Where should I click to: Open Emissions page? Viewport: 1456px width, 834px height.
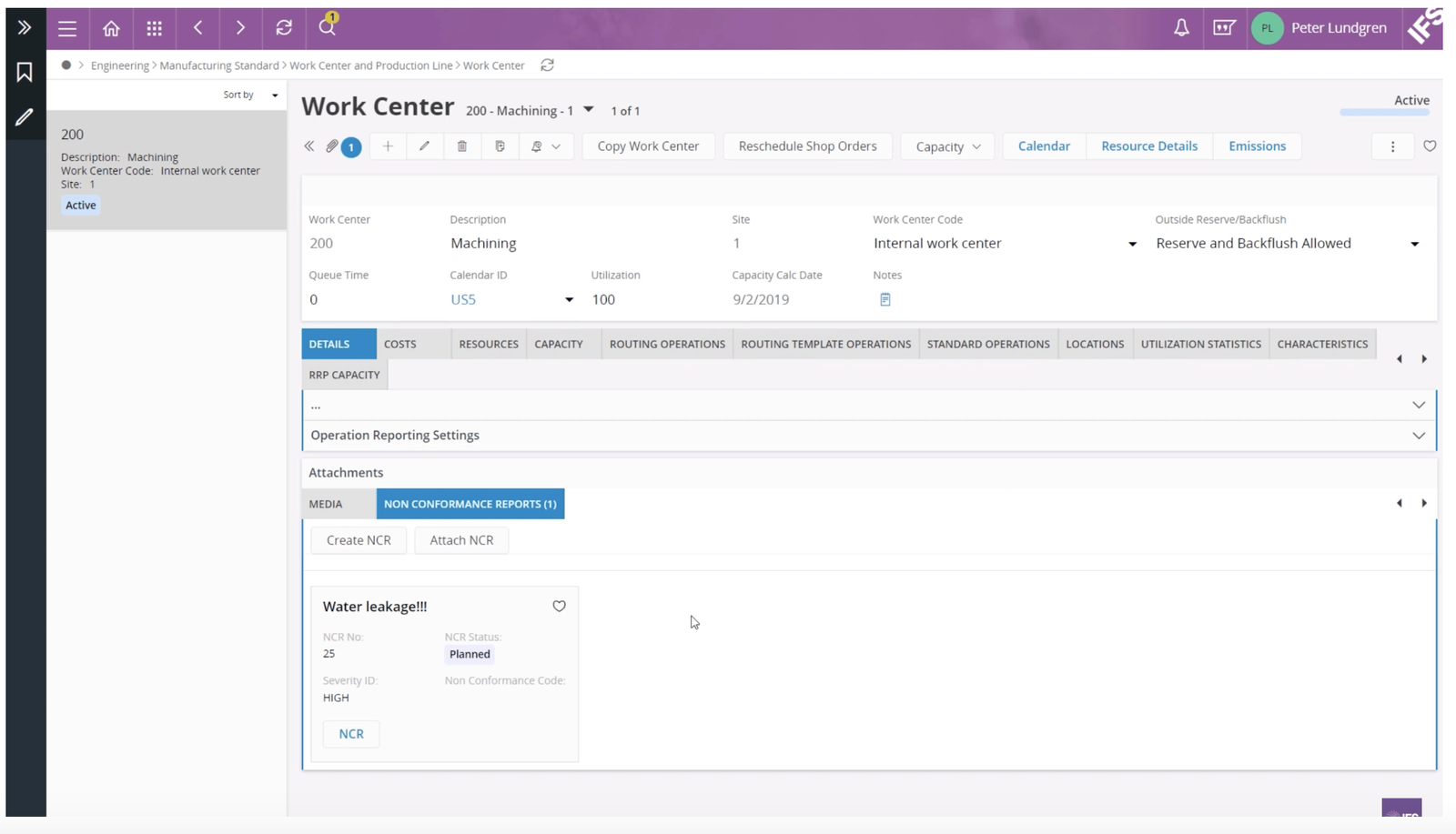(1257, 146)
